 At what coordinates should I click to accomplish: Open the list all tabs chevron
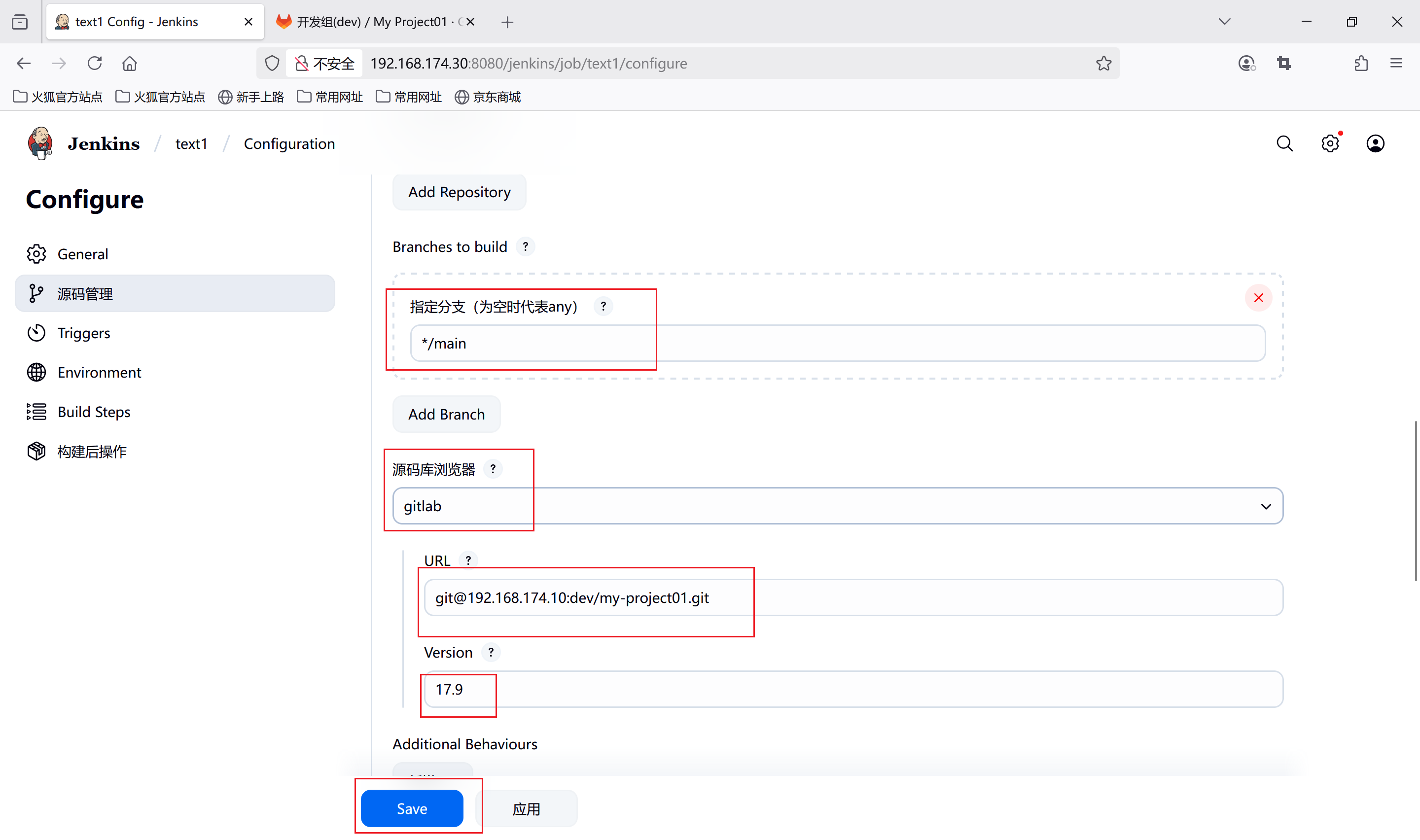pyautogui.click(x=1224, y=22)
